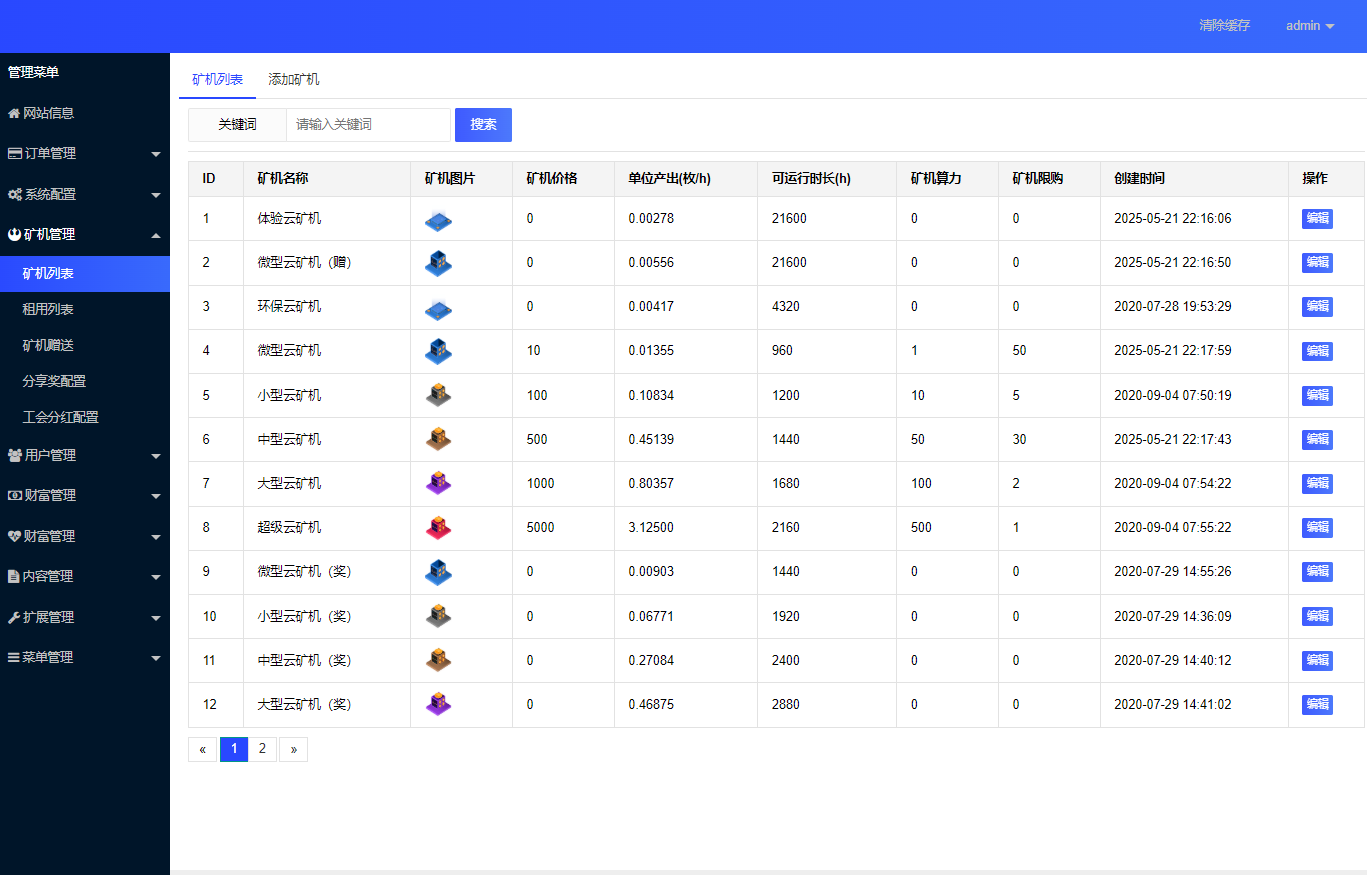Image resolution: width=1367 pixels, height=875 pixels.
Task: Select the 用户管理 users icon in sidebar
Action: (14, 455)
